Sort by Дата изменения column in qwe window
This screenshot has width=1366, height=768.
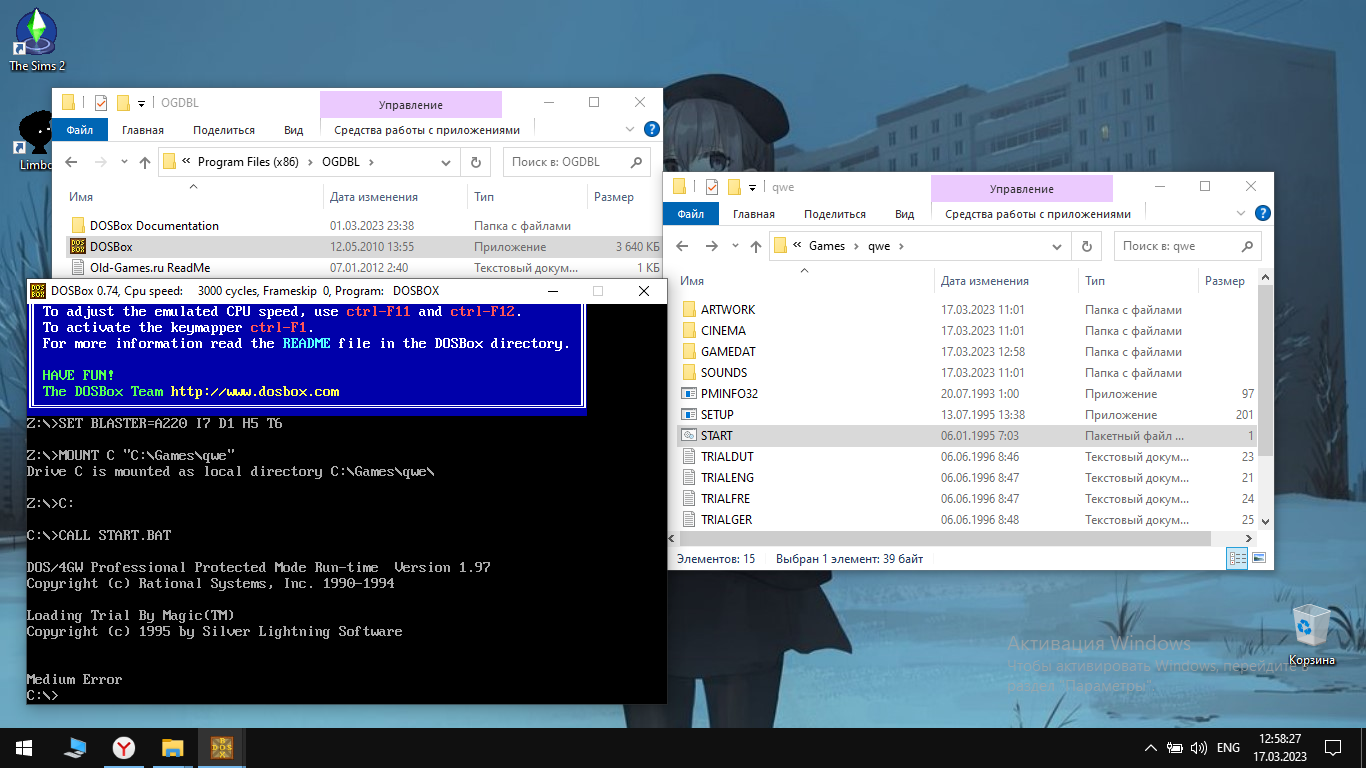(x=984, y=281)
